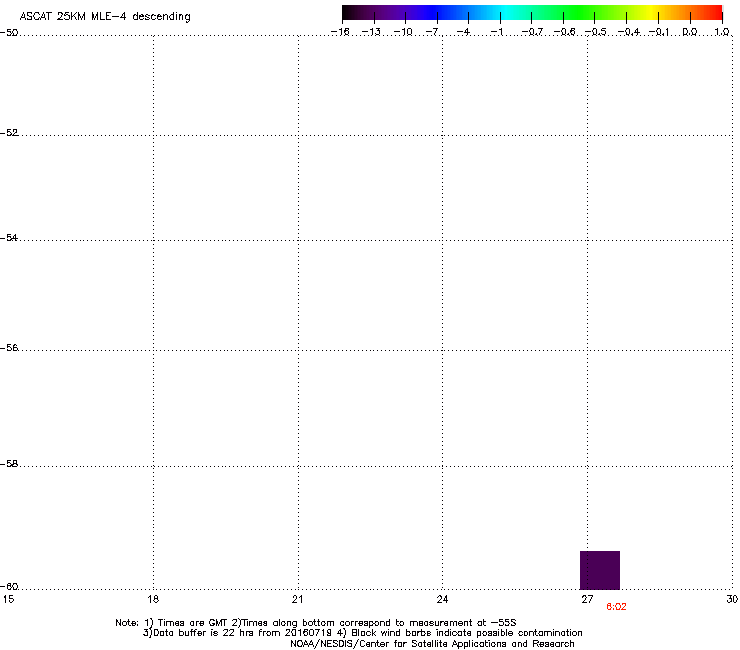Click the "-7" color scale label
The image size is (740, 650).
click(432, 32)
